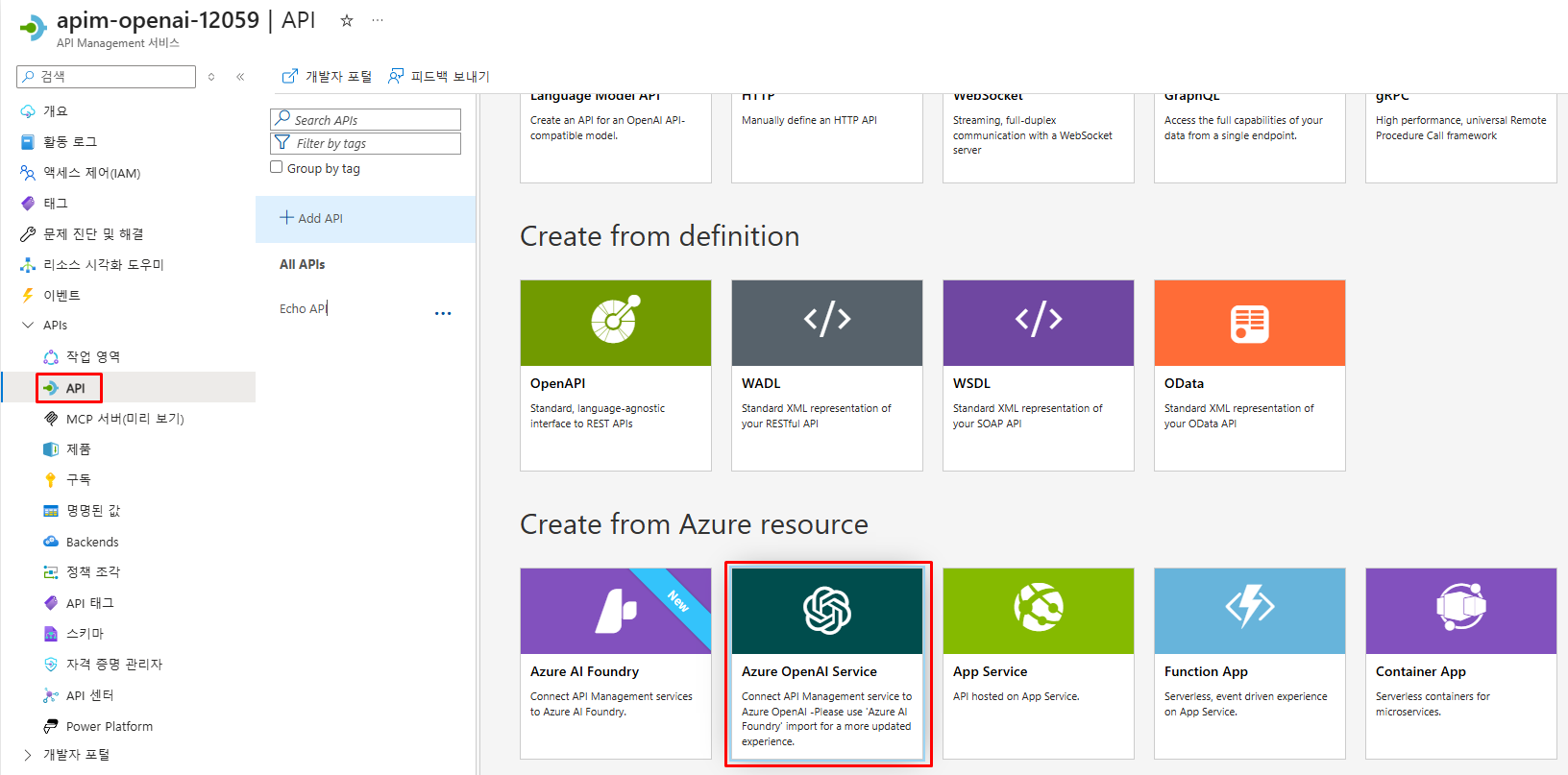Open the 개발자 포털 toolbar link
The width and height of the screenshot is (1568, 775).
(x=327, y=77)
